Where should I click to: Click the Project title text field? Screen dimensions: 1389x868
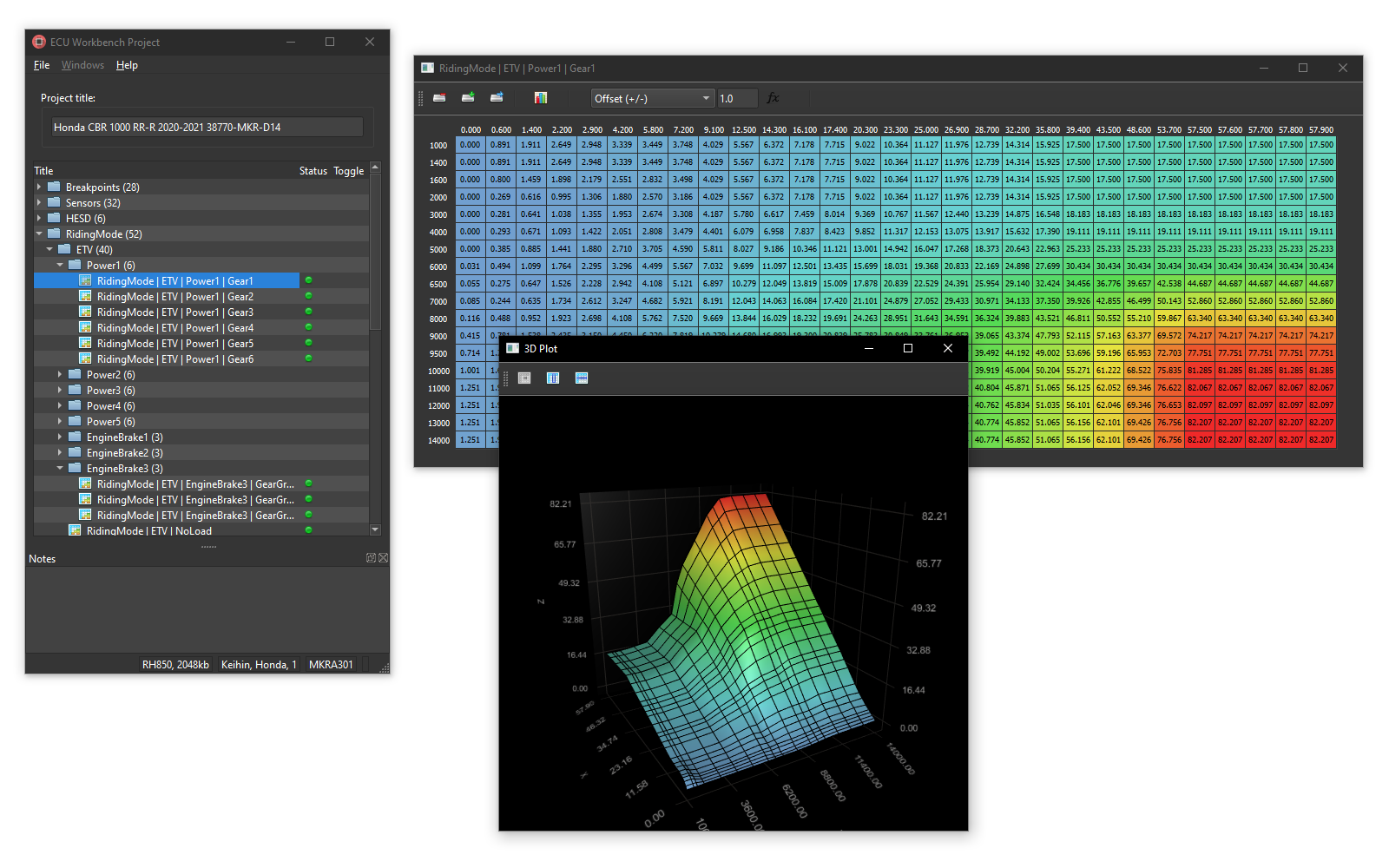tap(207, 127)
